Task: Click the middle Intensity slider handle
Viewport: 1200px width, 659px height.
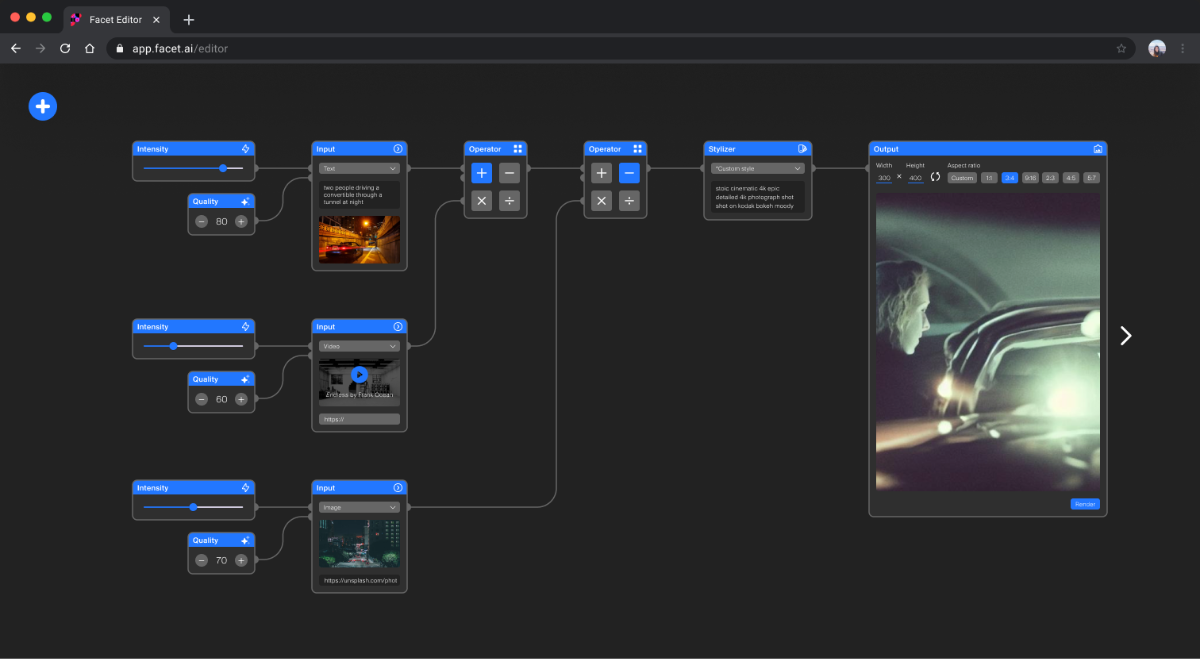Action: coord(173,346)
